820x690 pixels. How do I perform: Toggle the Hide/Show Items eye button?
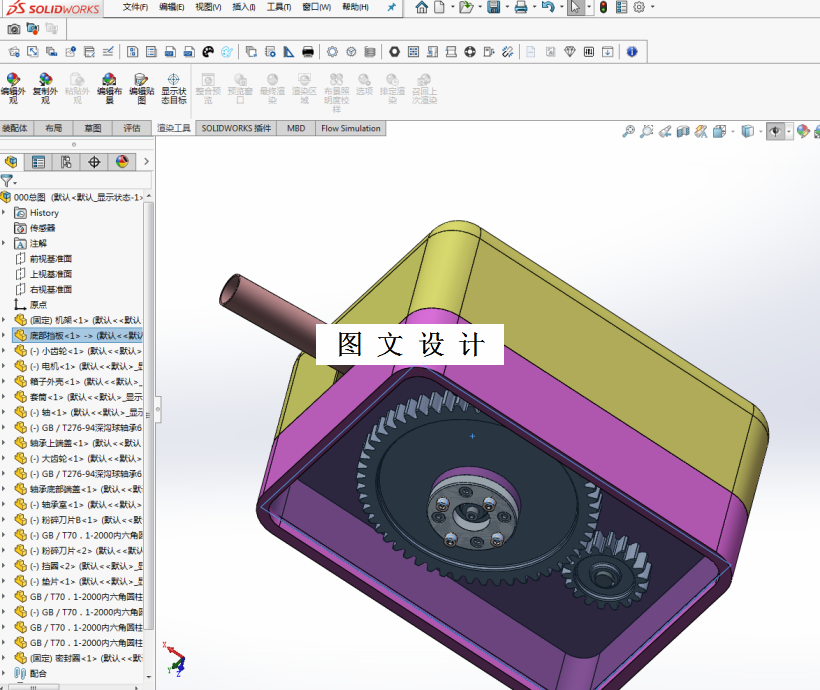pos(775,131)
